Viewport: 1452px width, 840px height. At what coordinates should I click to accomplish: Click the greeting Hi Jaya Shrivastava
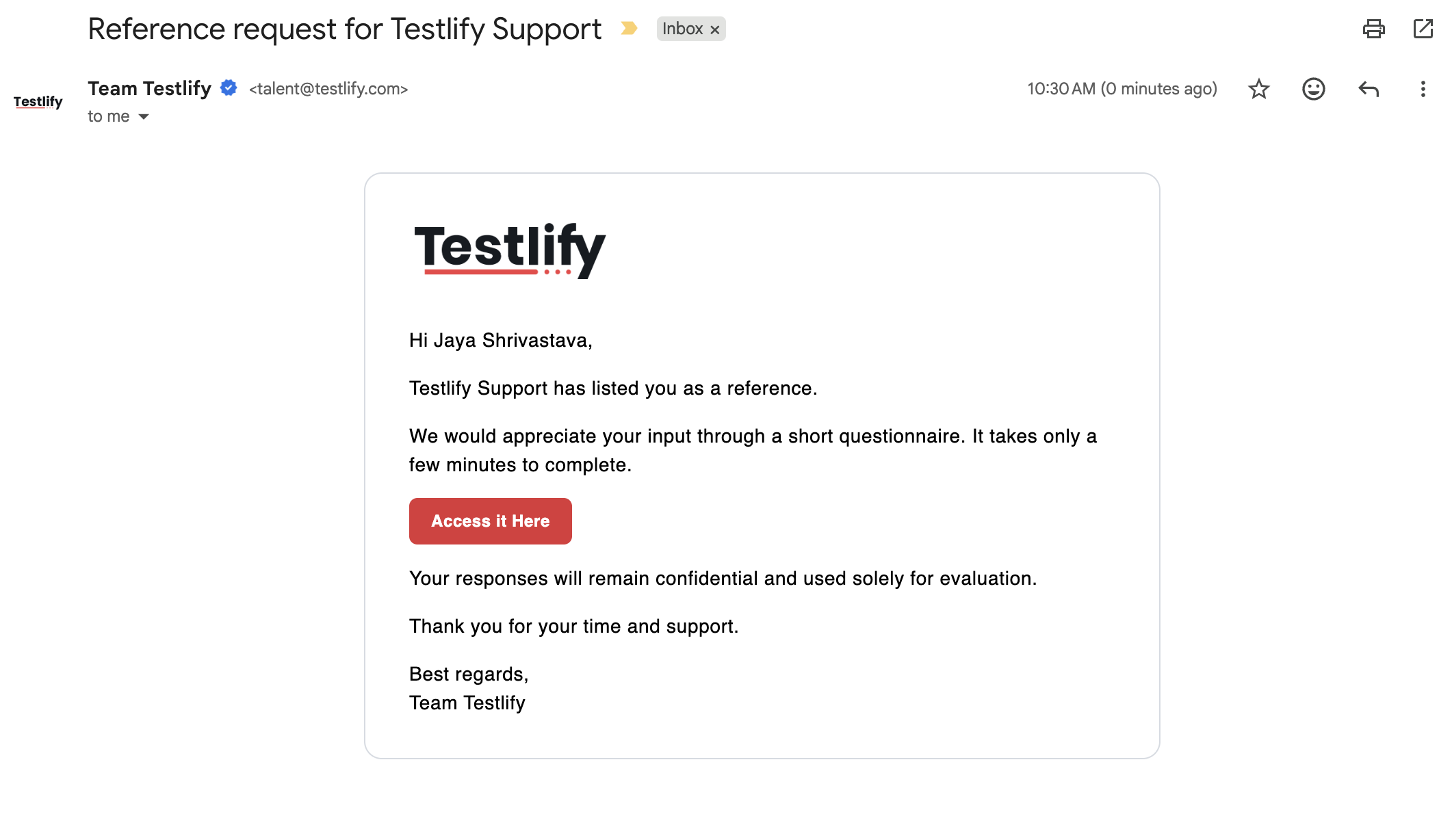[500, 340]
